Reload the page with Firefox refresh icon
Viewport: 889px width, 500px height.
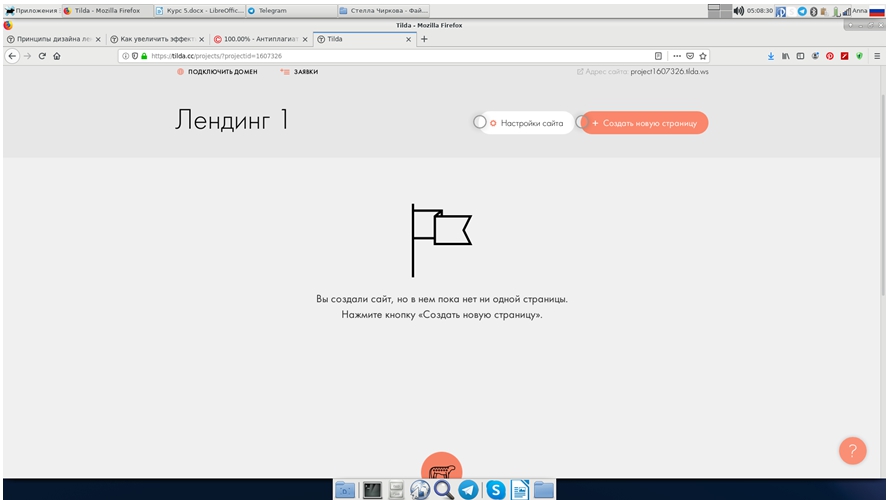pos(42,56)
